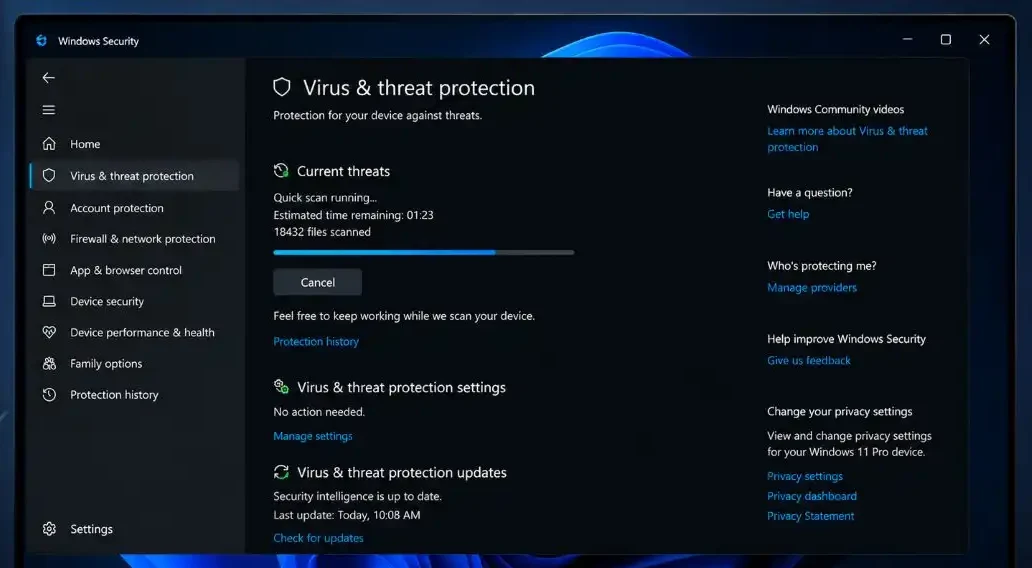1032x568 pixels.
Task: Click the App & browser control window icon
Action: click(x=49, y=270)
